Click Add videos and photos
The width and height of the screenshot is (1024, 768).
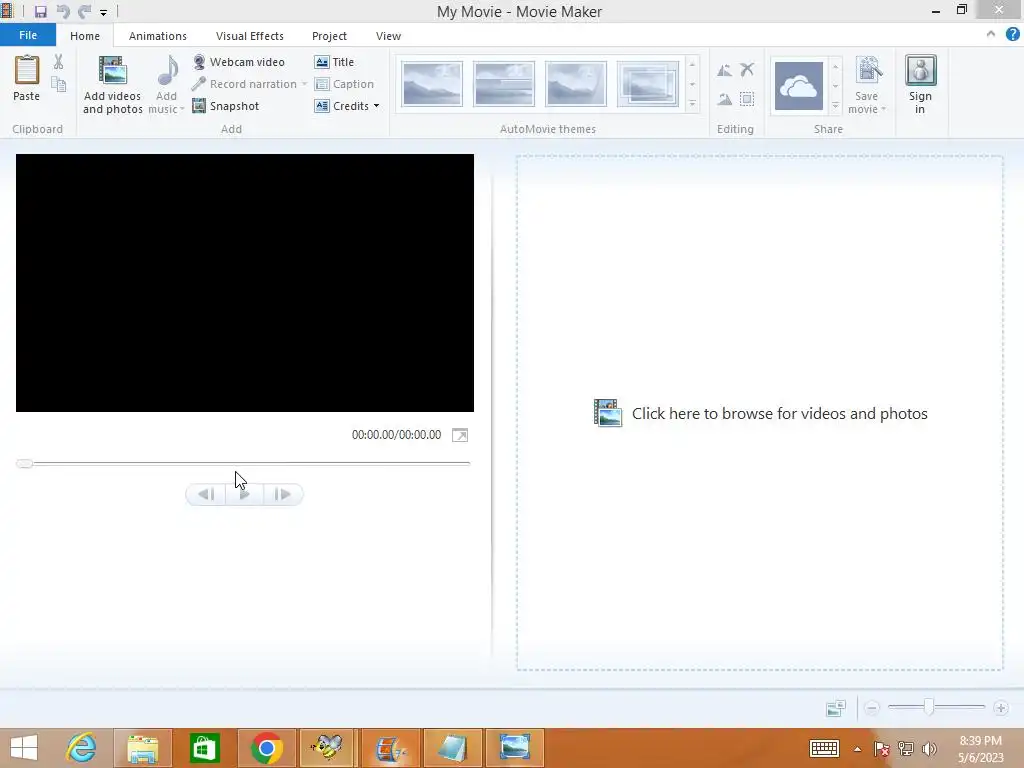112,85
